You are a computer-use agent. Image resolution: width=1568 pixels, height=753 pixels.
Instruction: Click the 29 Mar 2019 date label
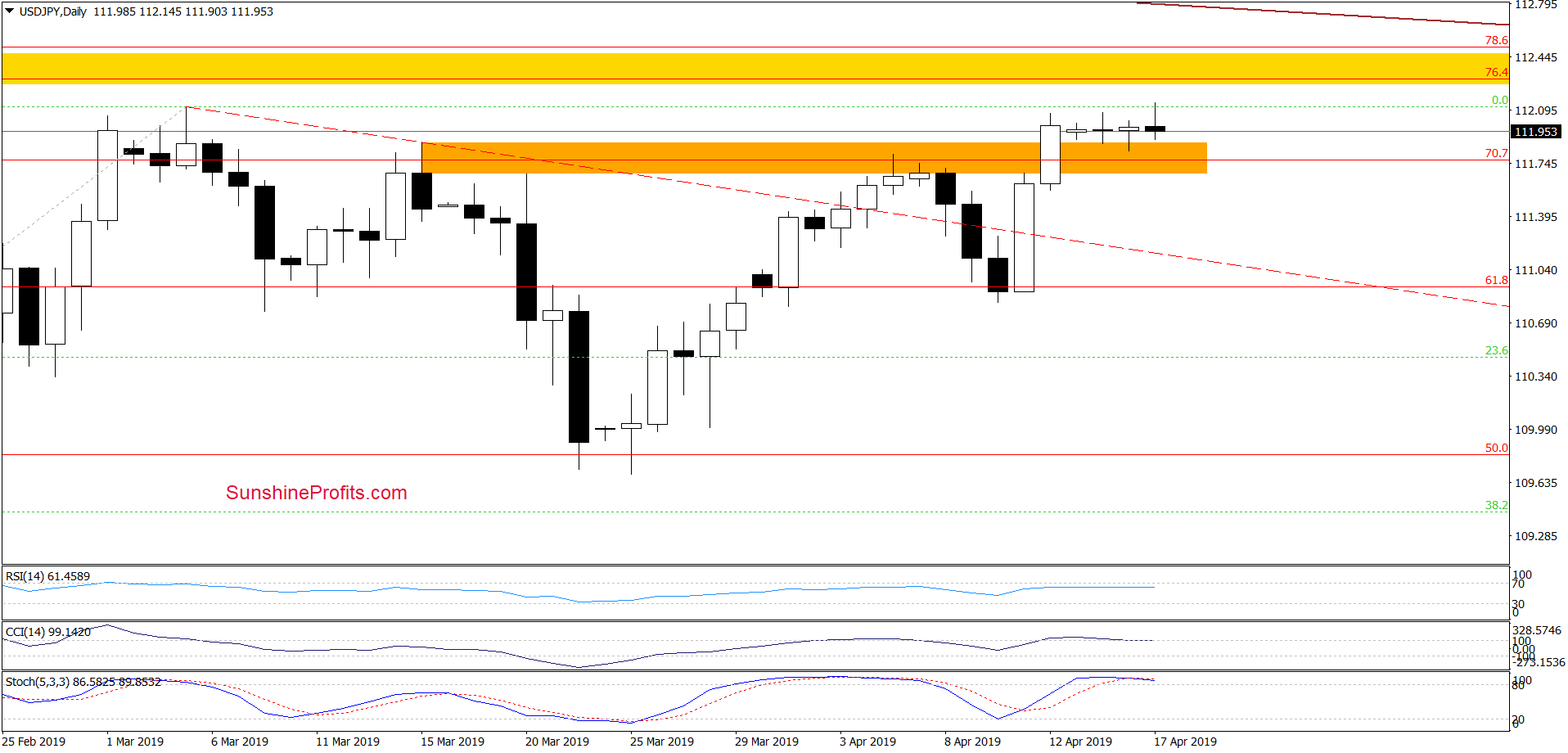pyautogui.click(x=767, y=742)
